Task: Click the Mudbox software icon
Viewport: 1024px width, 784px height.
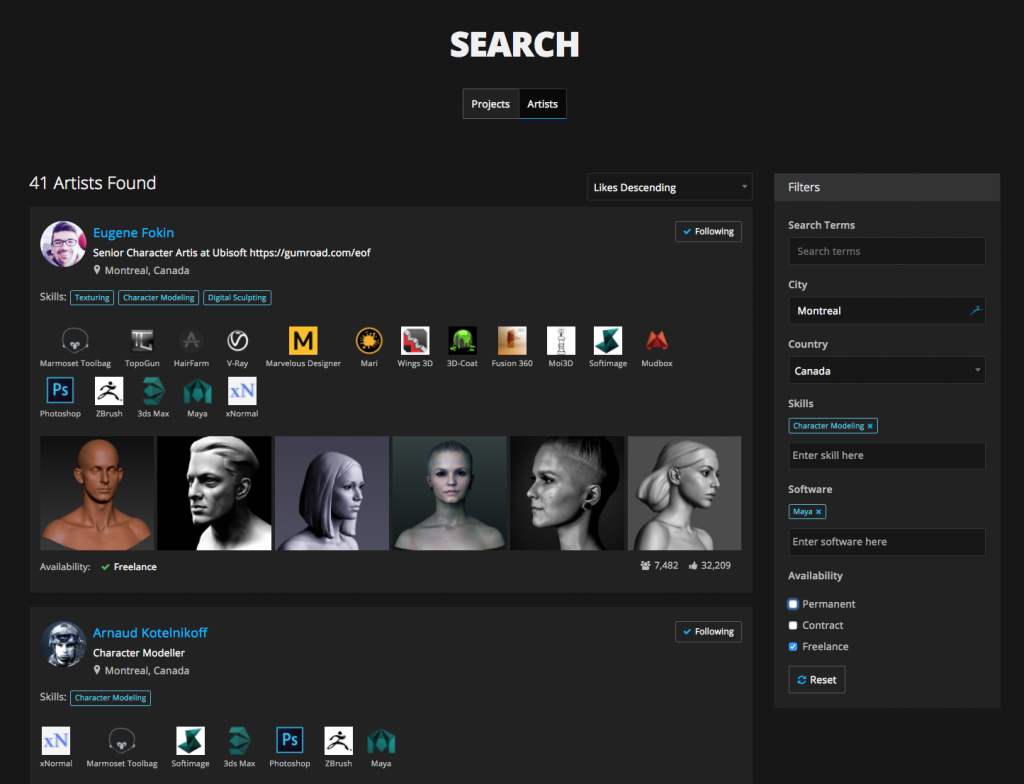Action: click(x=656, y=341)
